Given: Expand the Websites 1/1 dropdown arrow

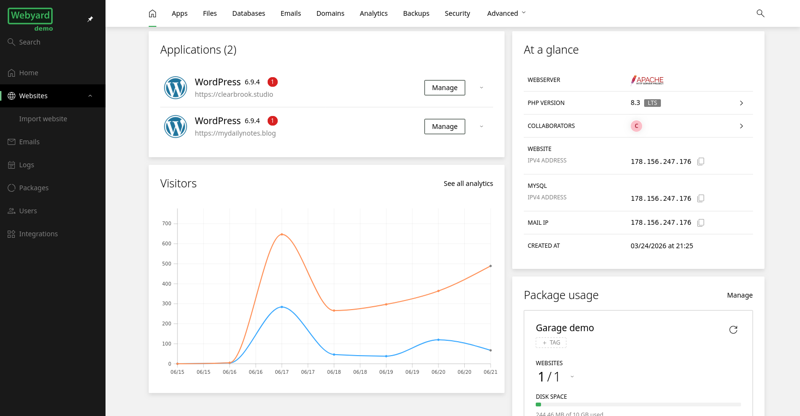Looking at the screenshot, I should tap(572, 377).
